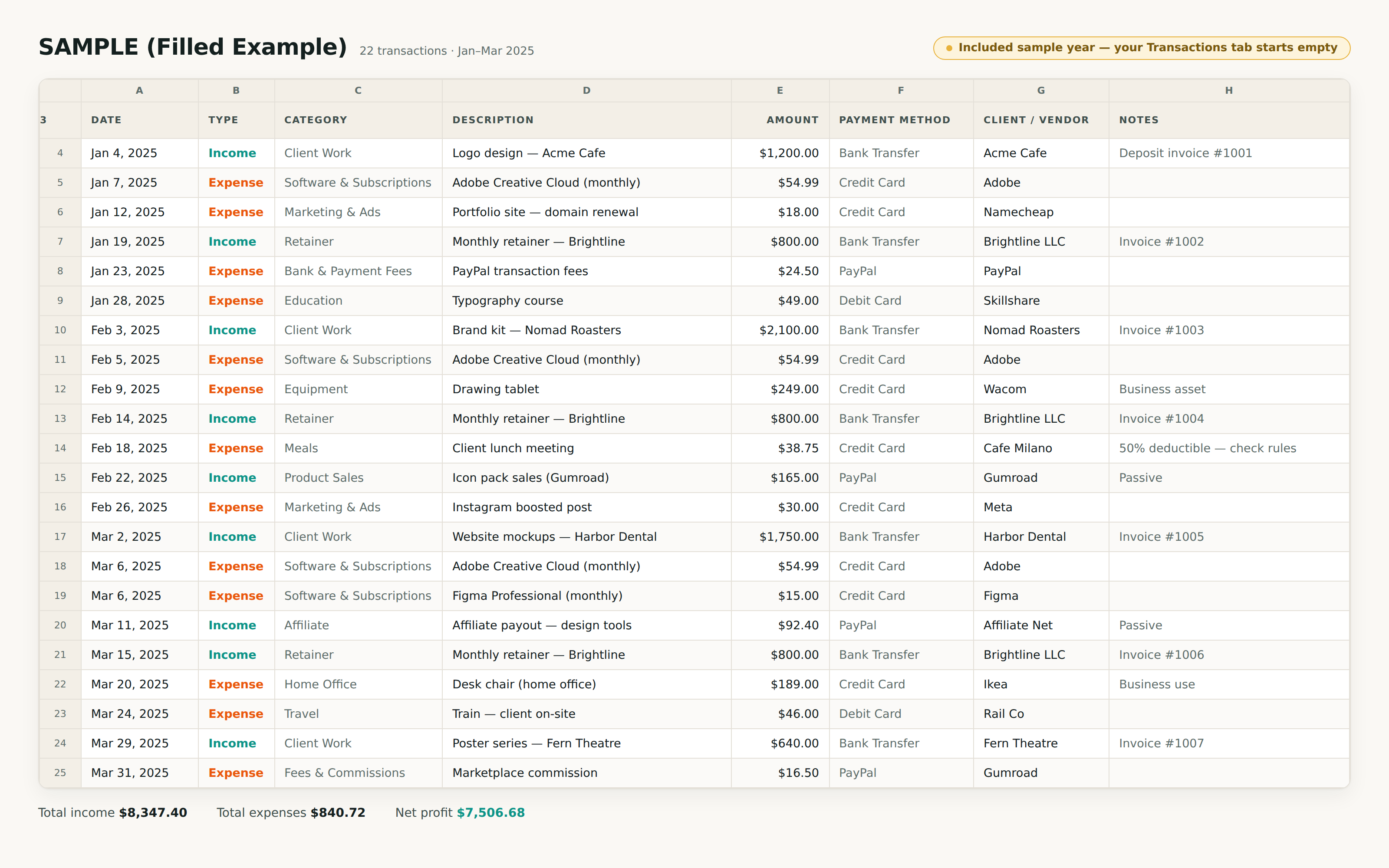Select column D header
The image size is (1389, 868).
click(586, 91)
